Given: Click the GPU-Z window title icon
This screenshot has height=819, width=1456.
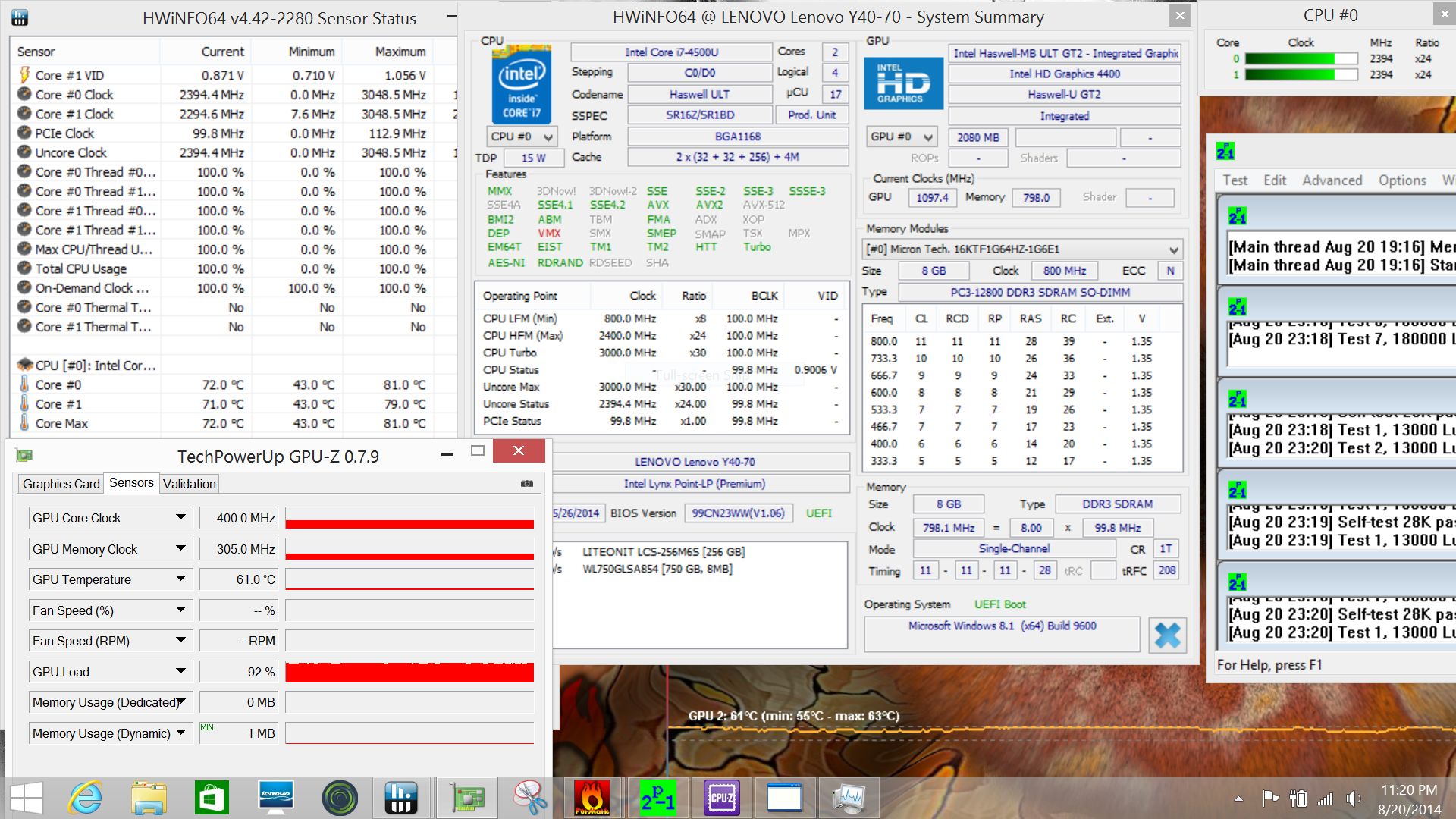Looking at the screenshot, I should (x=24, y=455).
